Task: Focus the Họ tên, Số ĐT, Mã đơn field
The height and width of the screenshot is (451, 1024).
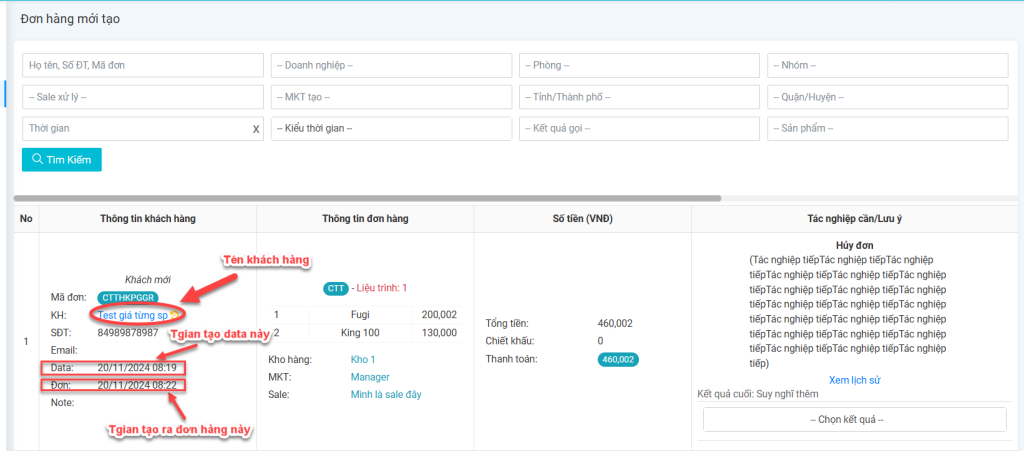Action: point(143,65)
